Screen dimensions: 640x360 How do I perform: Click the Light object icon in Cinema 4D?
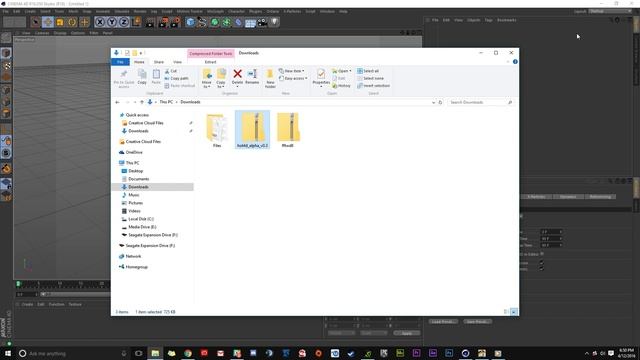(x=275, y=22)
